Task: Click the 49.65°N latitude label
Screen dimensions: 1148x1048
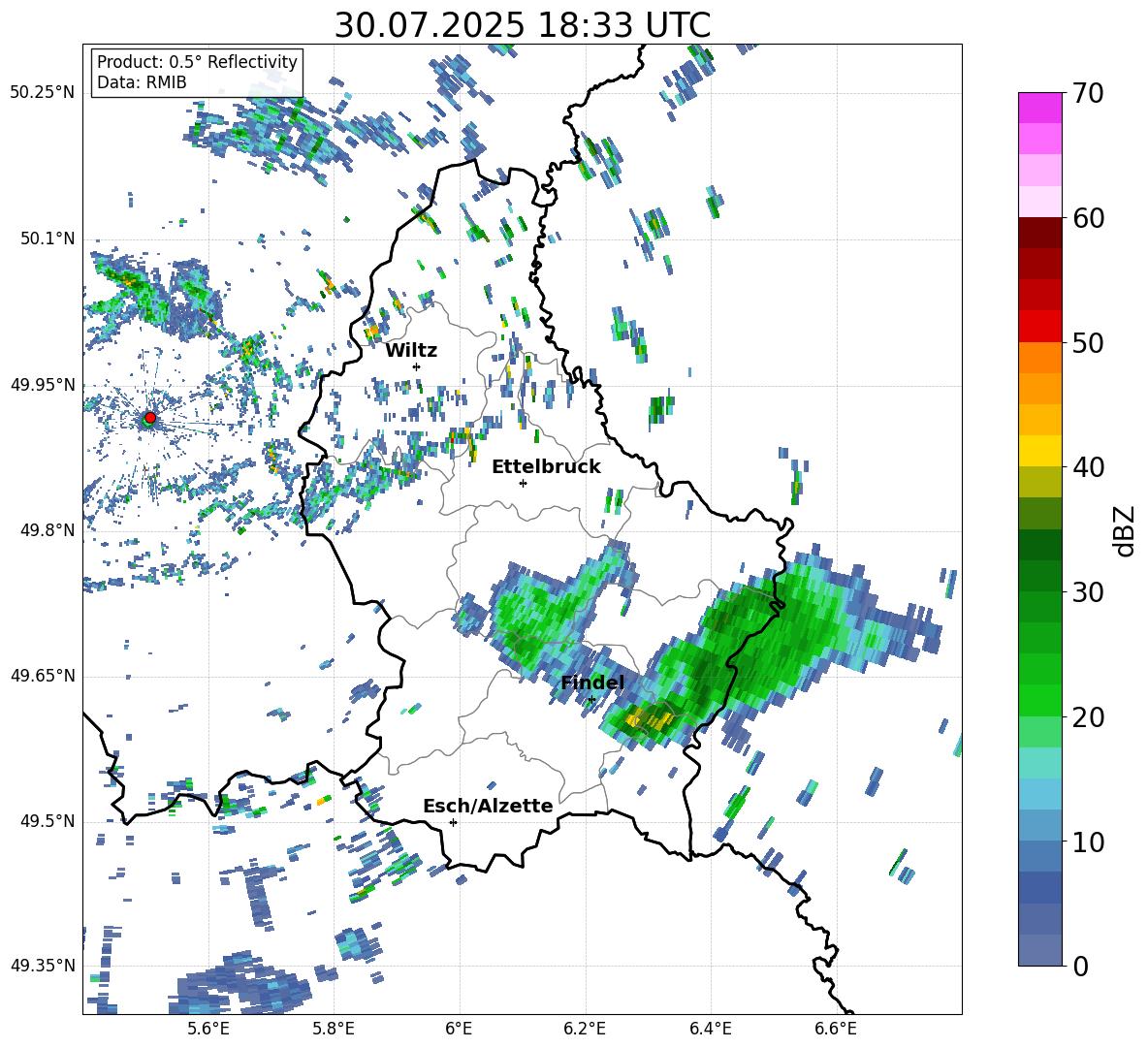Action: point(42,676)
